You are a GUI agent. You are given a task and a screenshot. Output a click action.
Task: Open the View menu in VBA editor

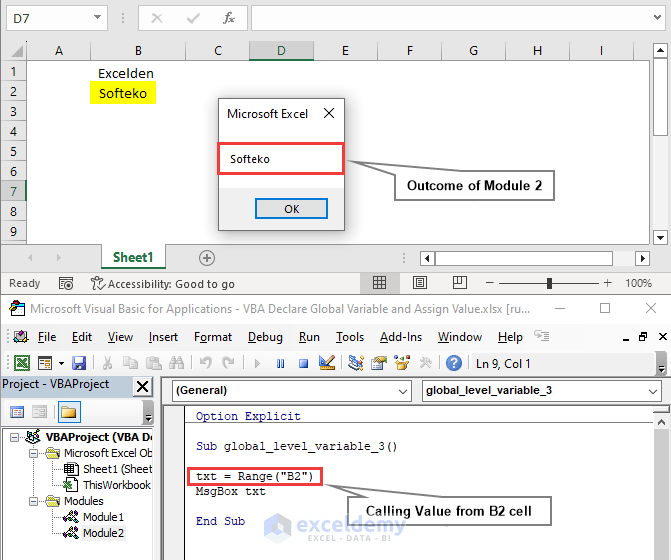[x=120, y=337]
